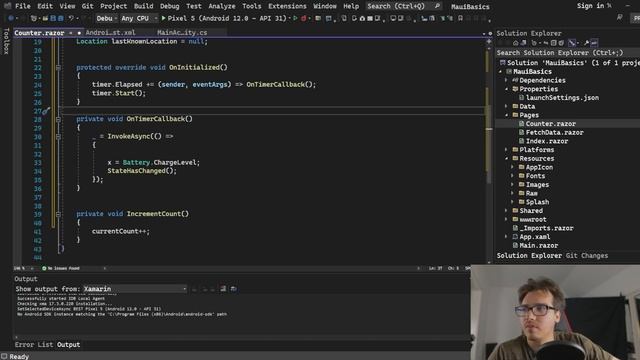Select launchSettings.json file
640x360 pixels.
click(562, 98)
